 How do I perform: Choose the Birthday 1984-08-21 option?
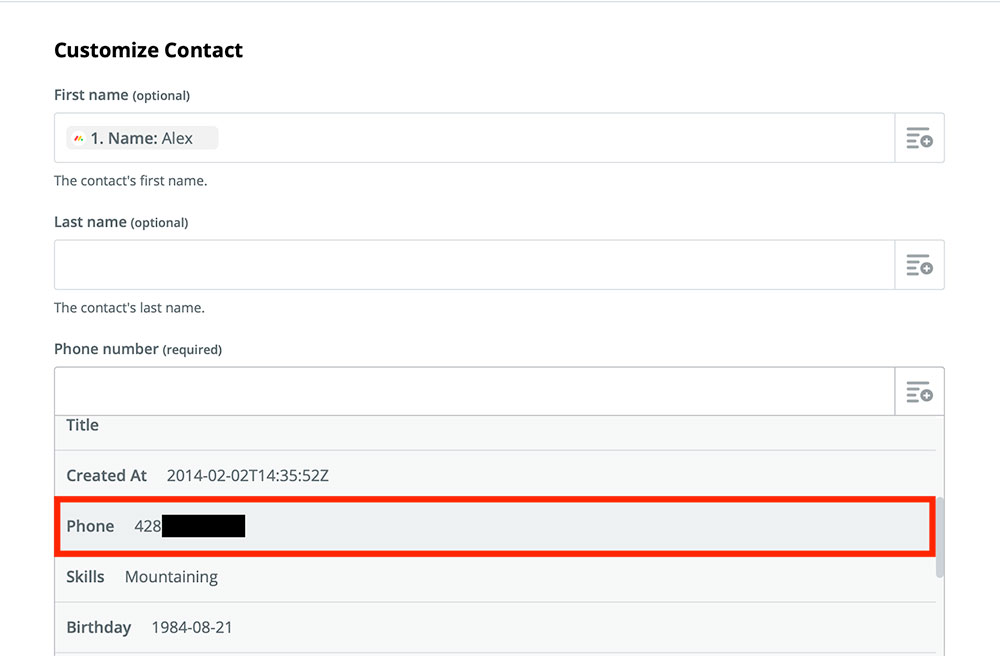150,628
